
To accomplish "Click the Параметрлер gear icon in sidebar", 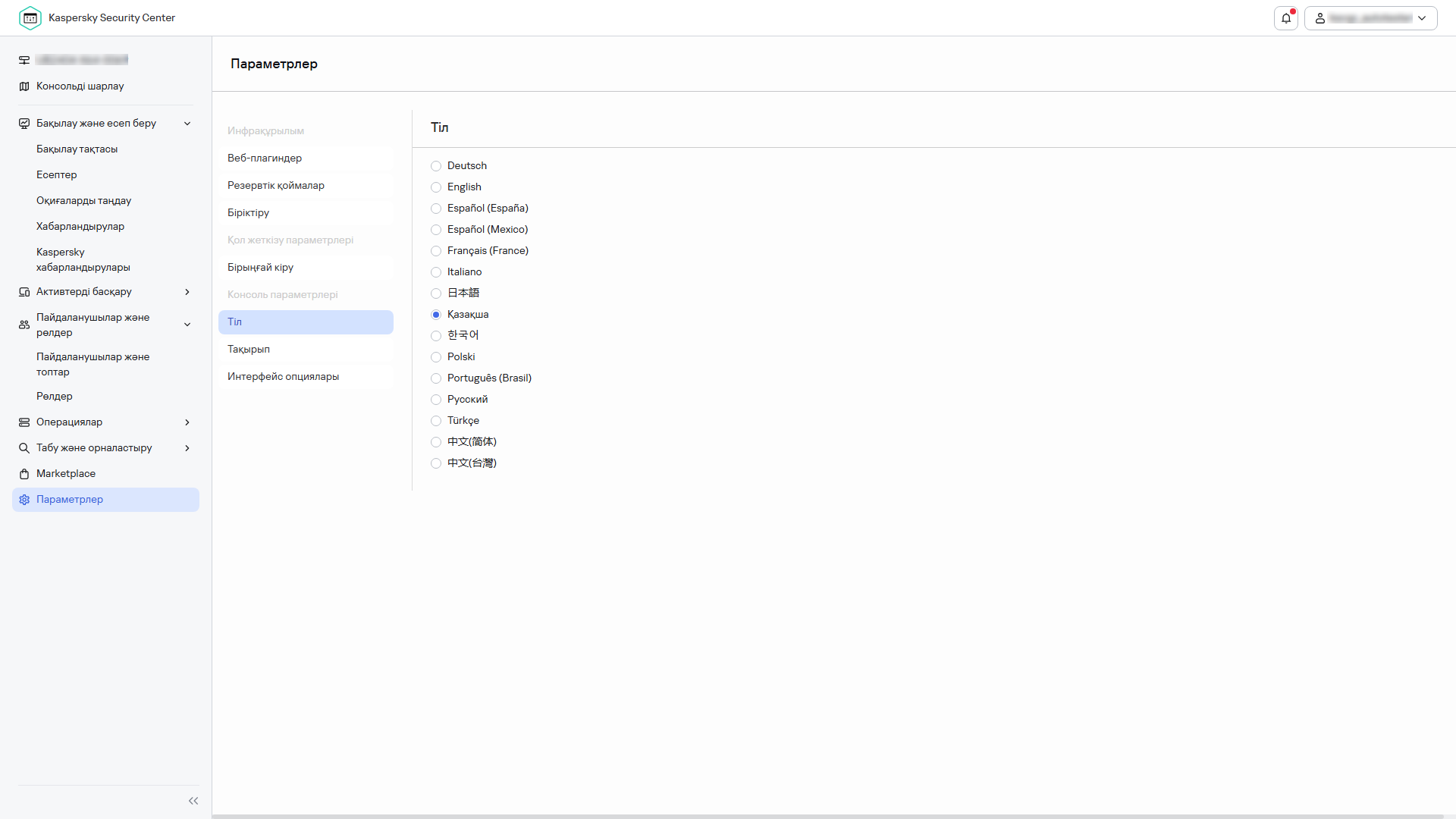I will pos(24,500).
